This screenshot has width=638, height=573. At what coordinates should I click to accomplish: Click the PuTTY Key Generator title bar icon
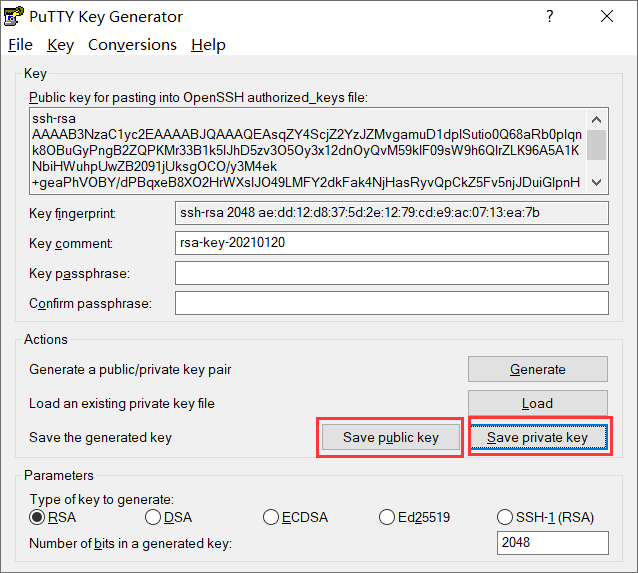click(x=13, y=16)
